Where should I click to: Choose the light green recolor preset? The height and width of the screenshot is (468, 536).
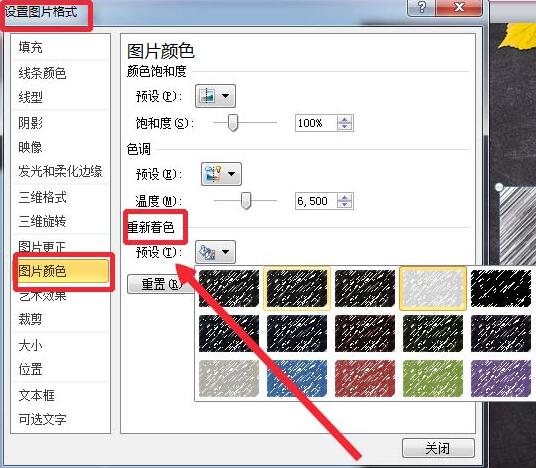point(433,378)
